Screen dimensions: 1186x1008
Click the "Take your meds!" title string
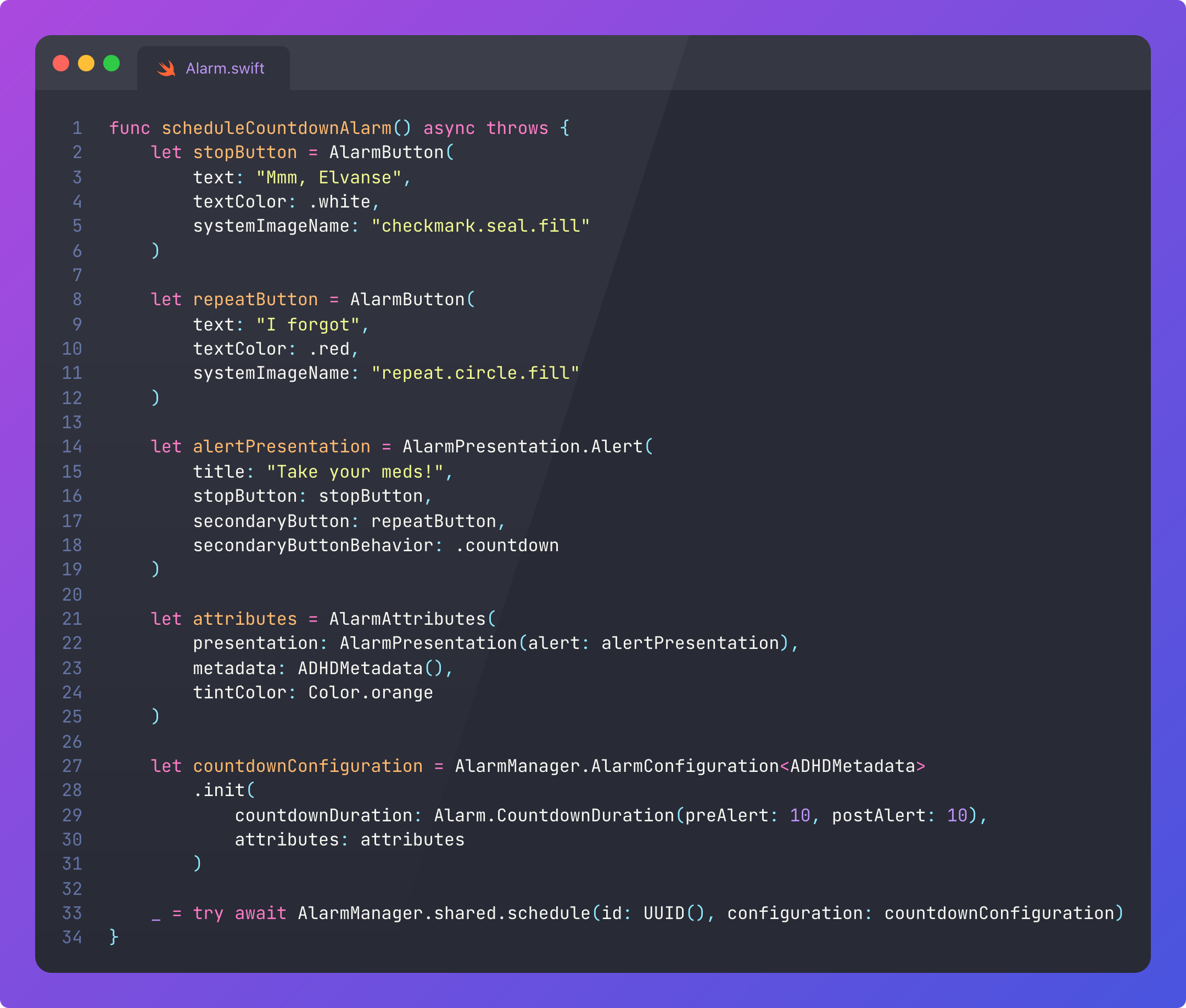pyautogui.click(x=354, y=472)
